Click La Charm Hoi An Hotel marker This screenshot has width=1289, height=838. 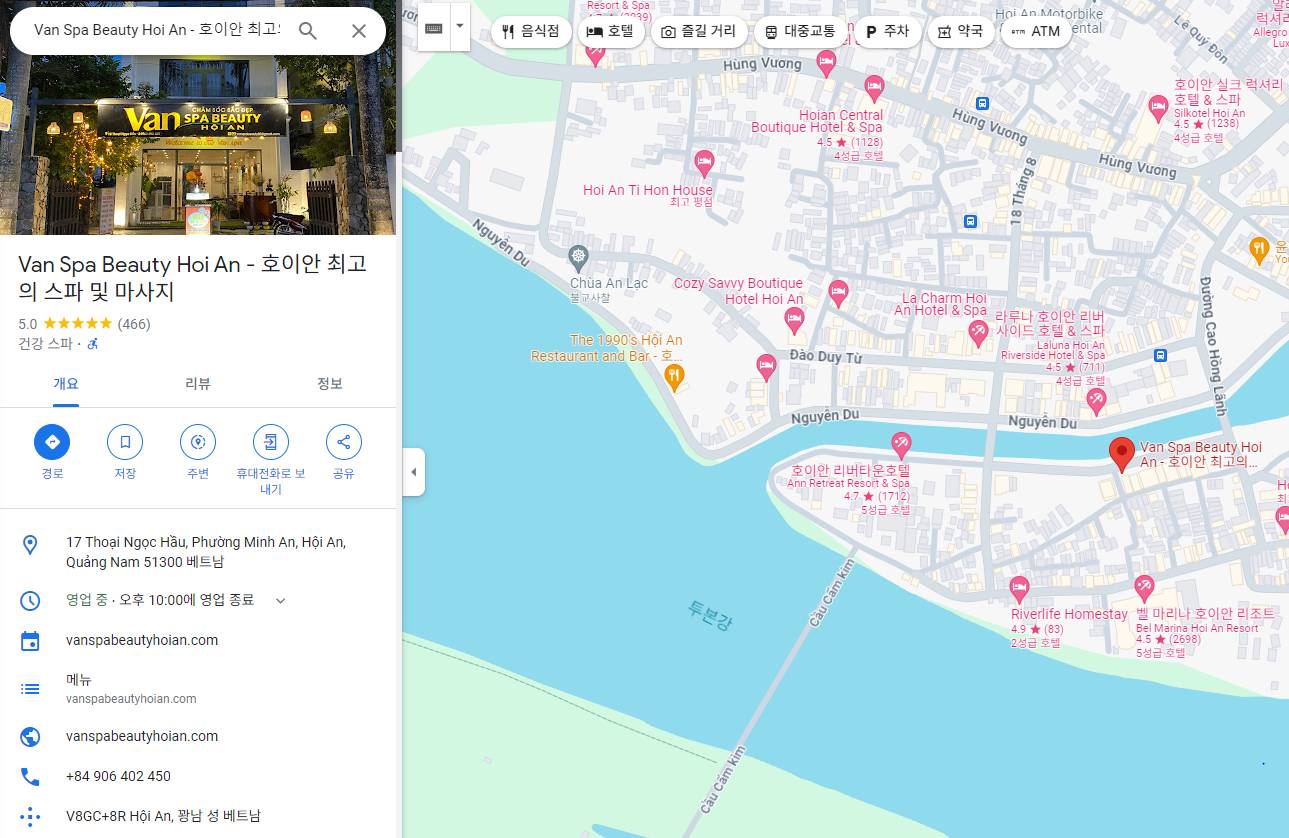(x=978, y=334)
